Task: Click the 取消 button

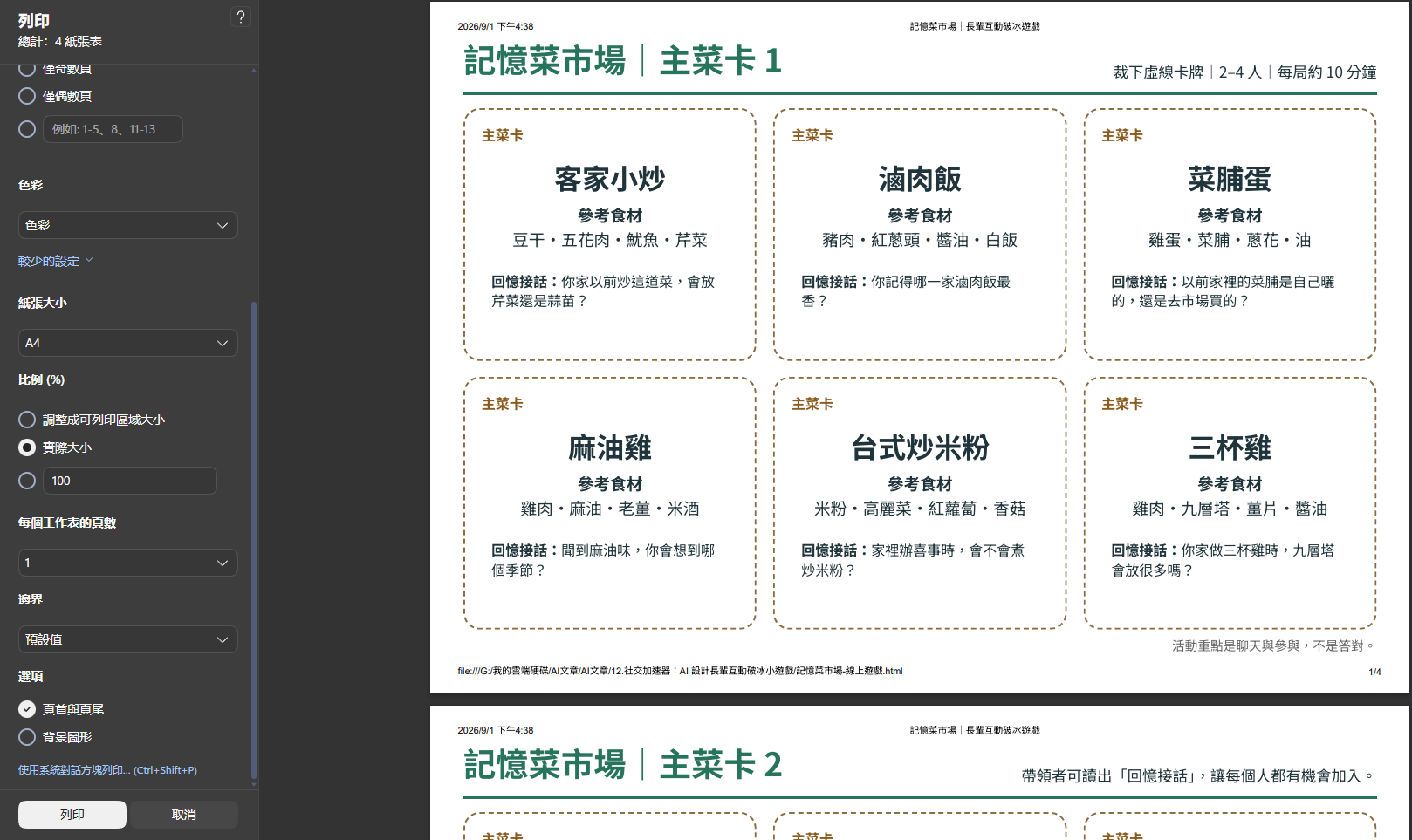Action: (184, 815)
